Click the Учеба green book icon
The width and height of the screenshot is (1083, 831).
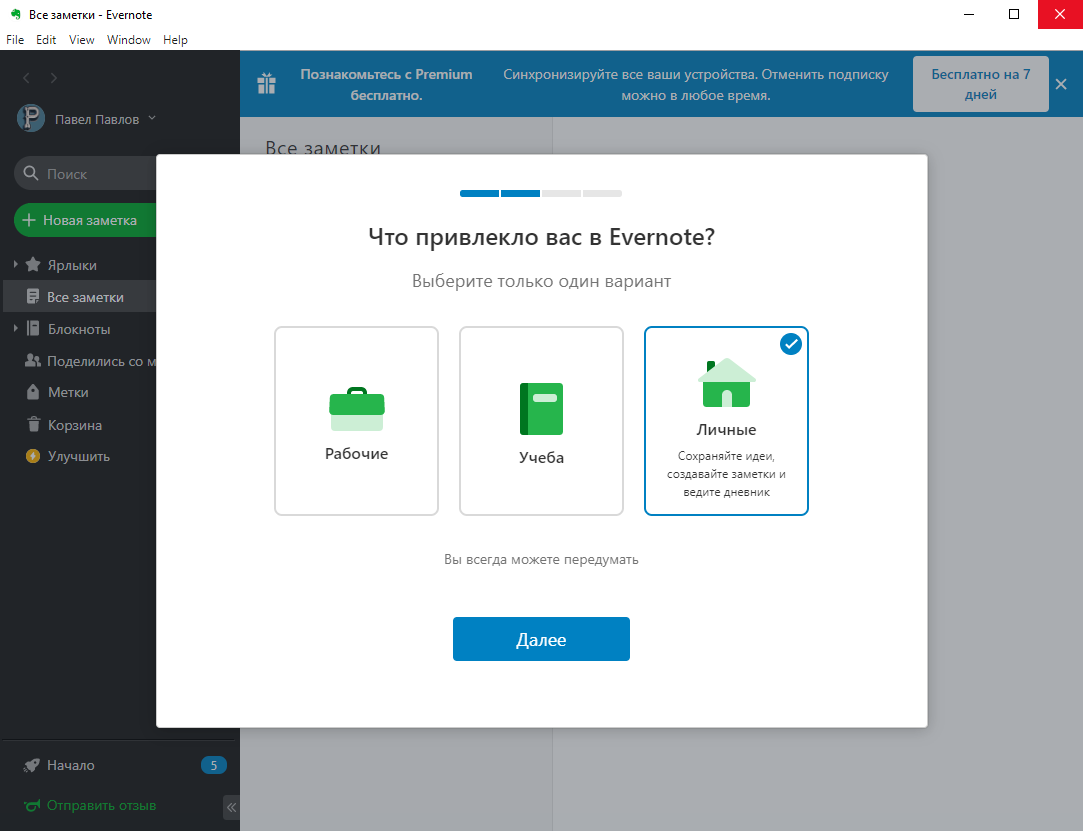coord(541,408)
